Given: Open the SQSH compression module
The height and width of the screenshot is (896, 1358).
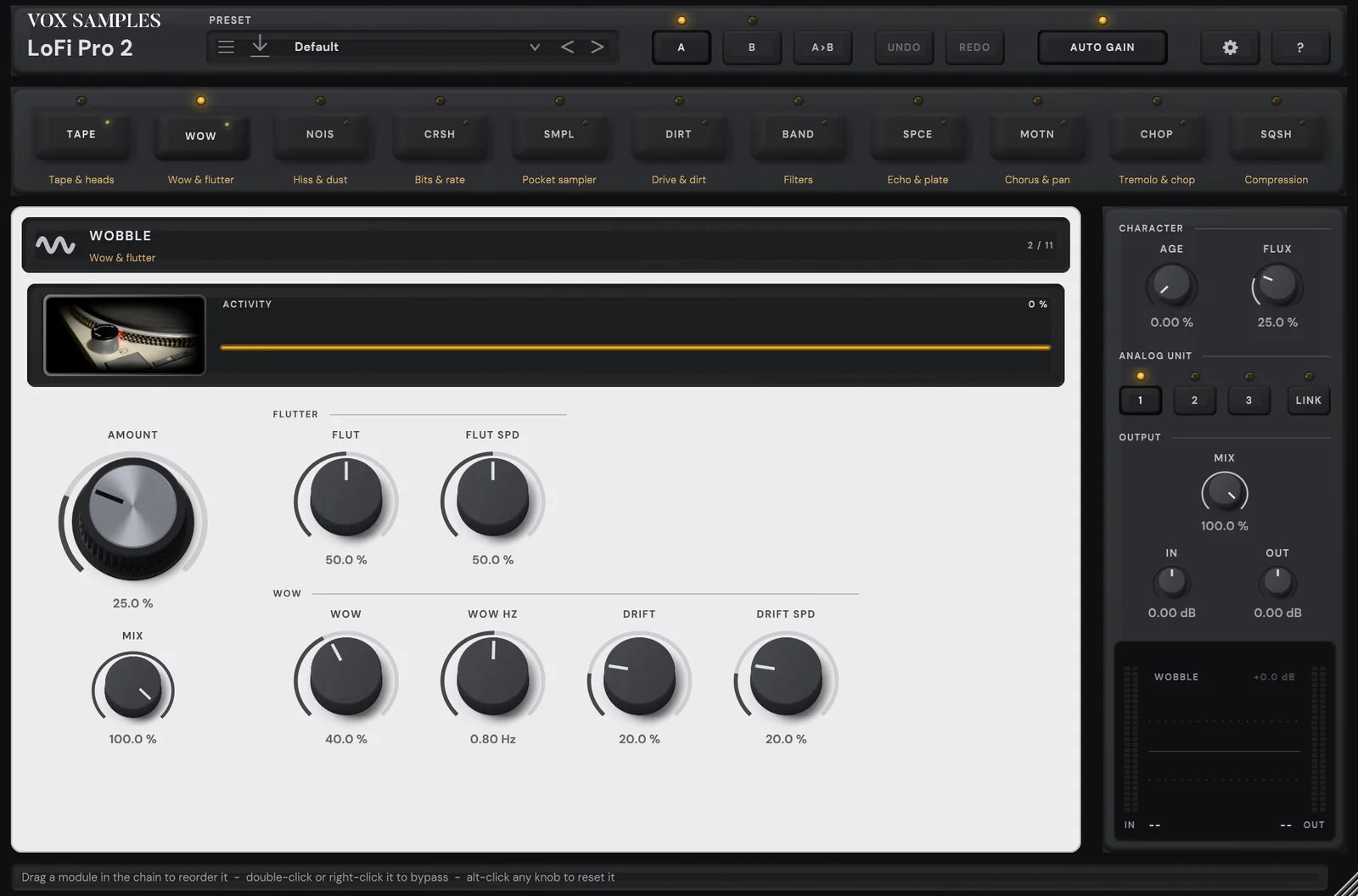Looking at the screenshot, I should tap(1276, 134).
